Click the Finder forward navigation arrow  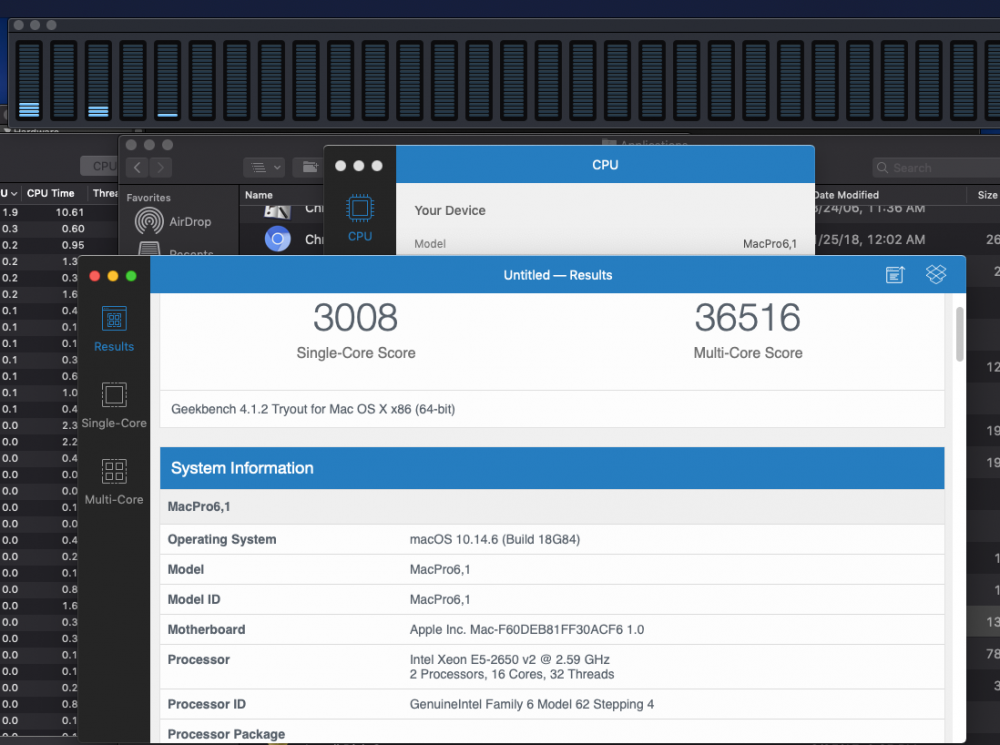point(161,167)
